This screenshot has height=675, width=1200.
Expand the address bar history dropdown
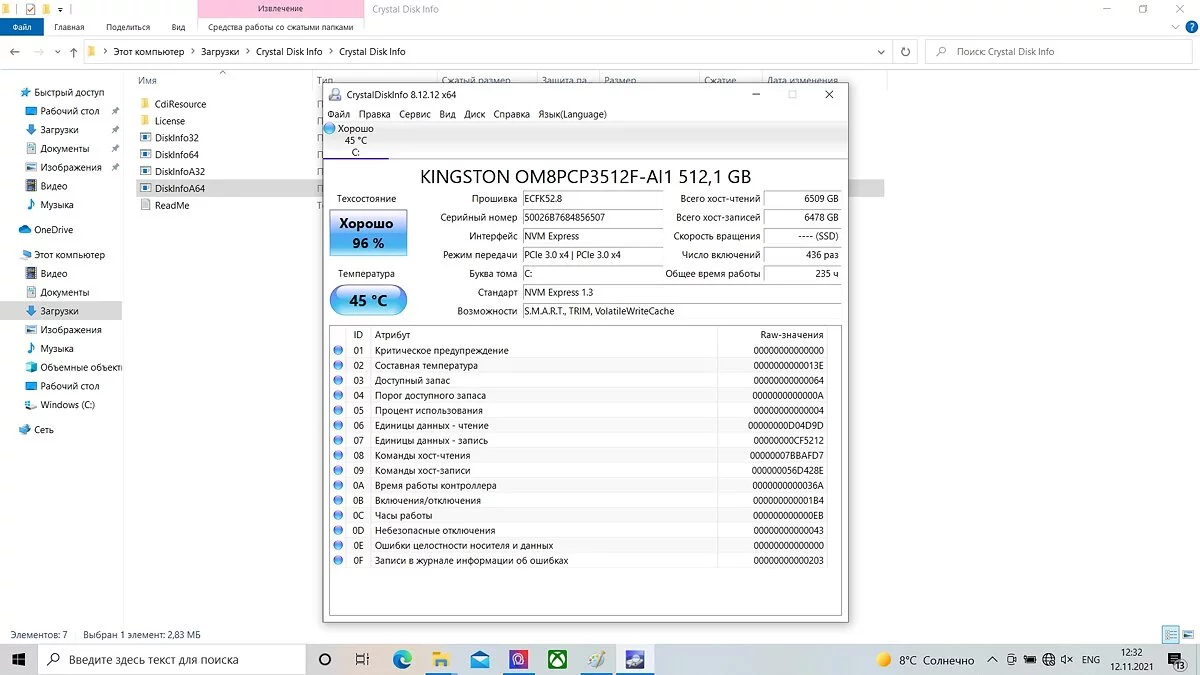point(880,52)
